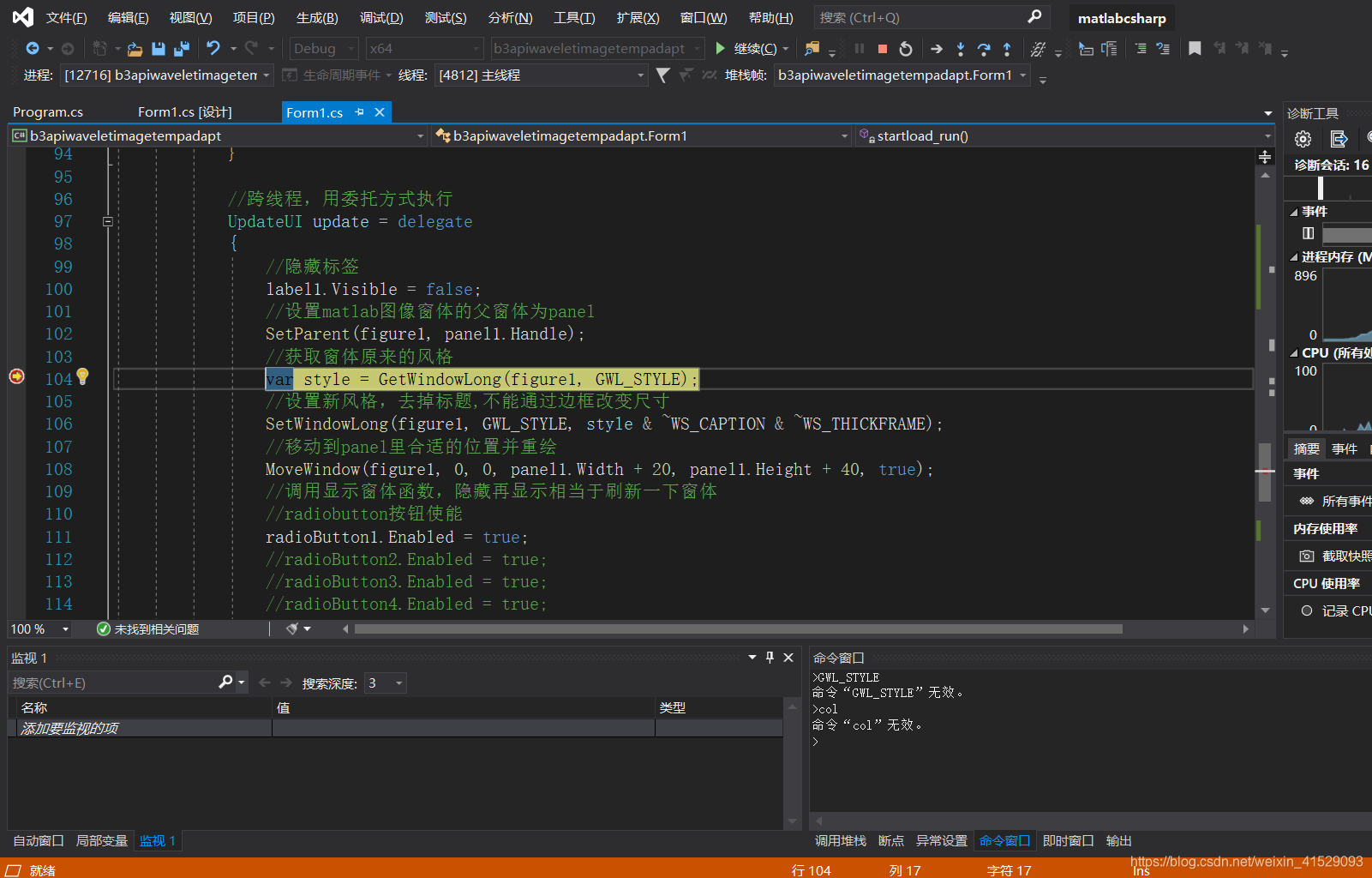Click the 摘要 tab in diagnostic tools
The width and height of the screenshot is (1372, 878).
tap(1307, 449)
